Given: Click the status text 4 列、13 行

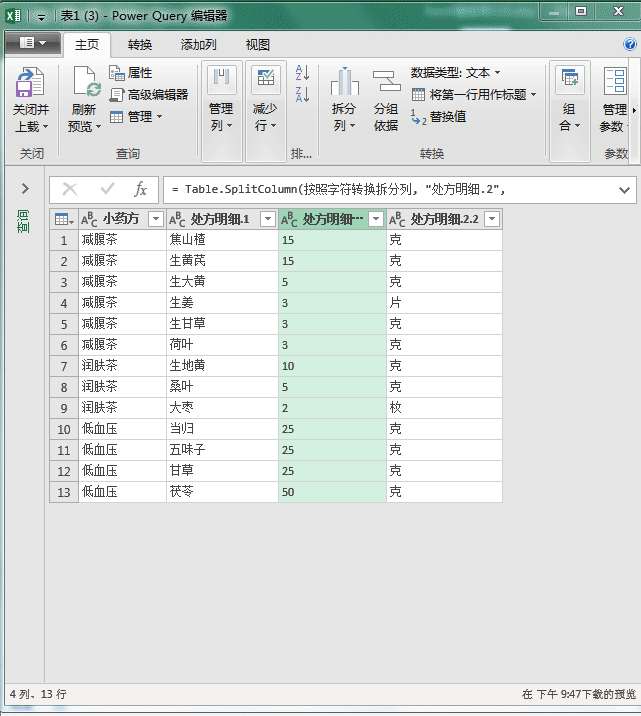Looking at the screenshot, I should (38, 694).
